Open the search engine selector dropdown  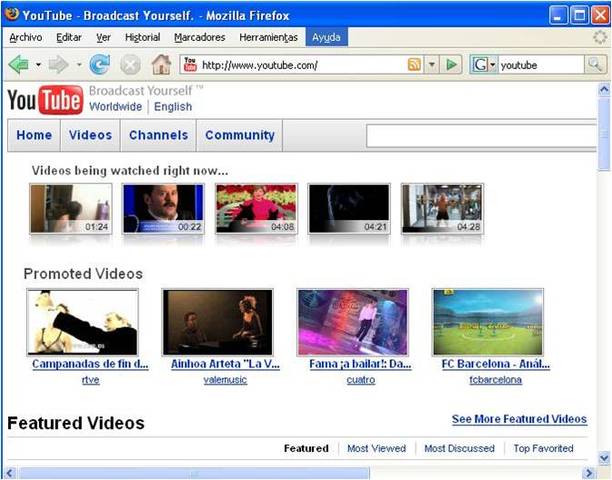pyautogui.click(x=493, y=64)
